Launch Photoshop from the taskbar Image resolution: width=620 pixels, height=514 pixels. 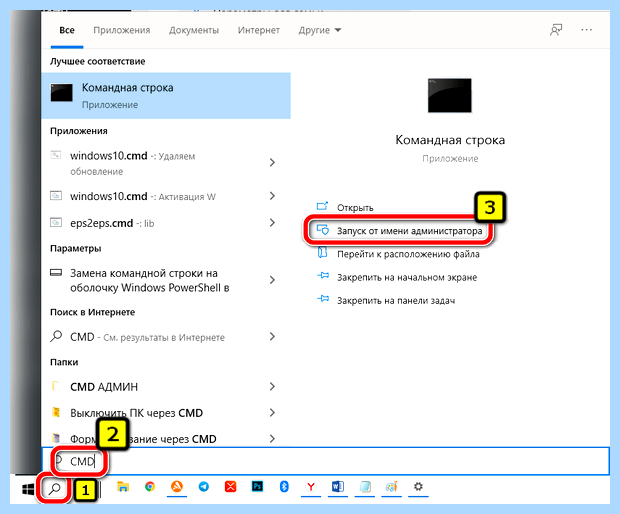tap(257, 486)
